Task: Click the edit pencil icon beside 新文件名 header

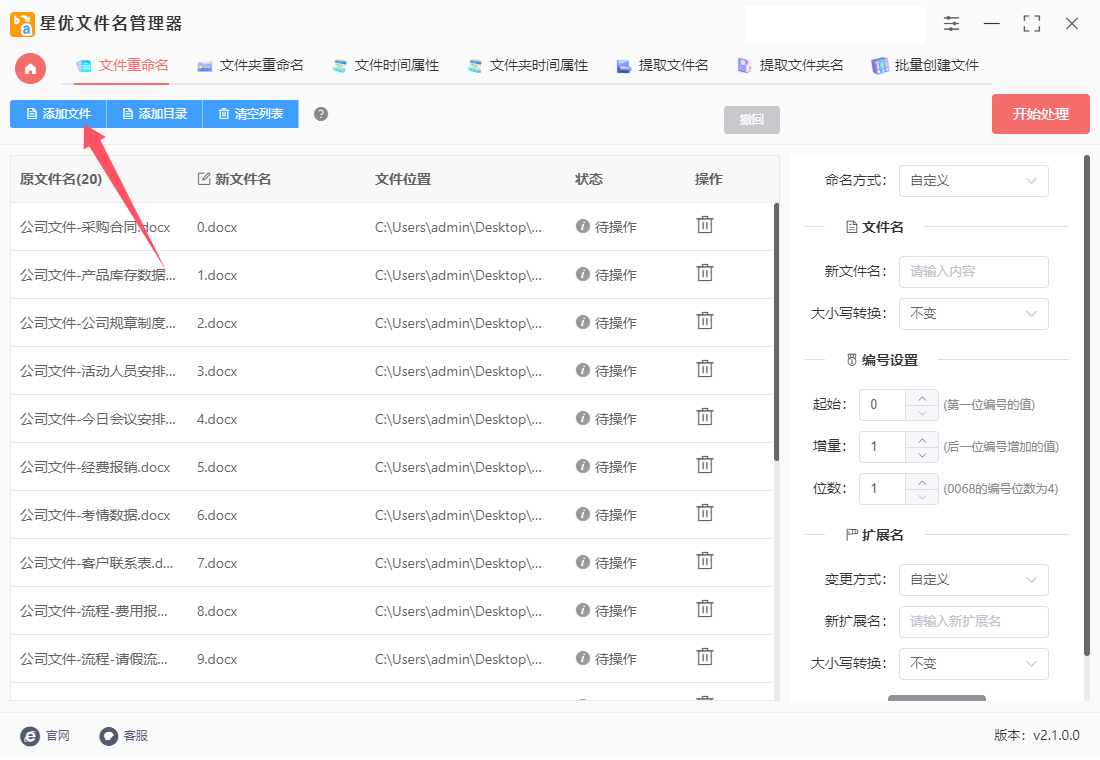Action: coord(203,179)
